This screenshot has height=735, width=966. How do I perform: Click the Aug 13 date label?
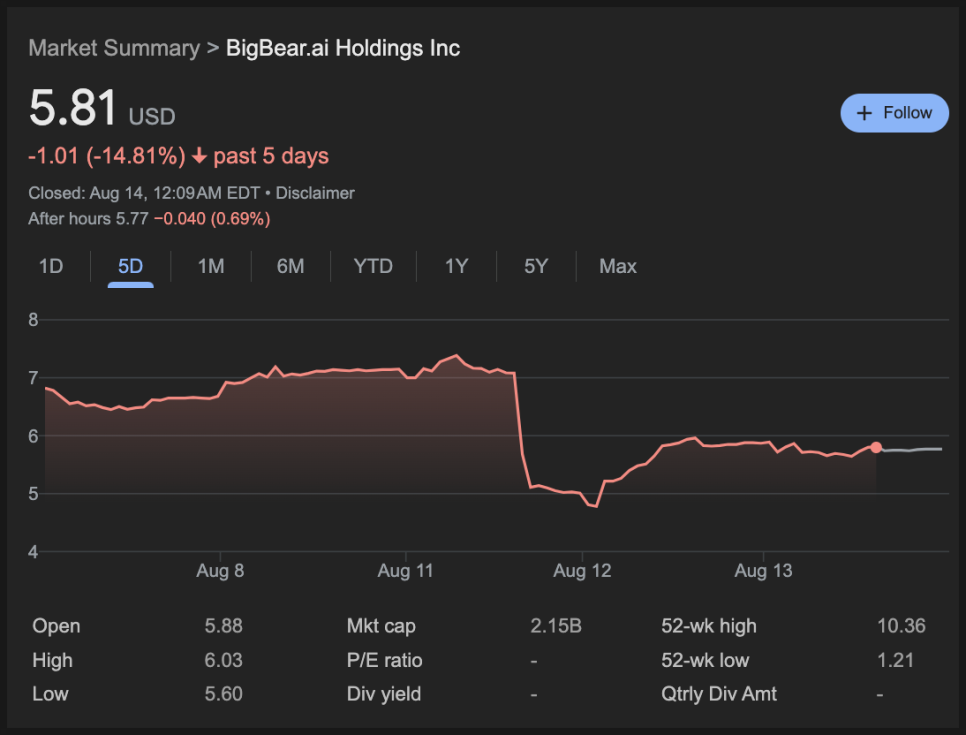763,571
